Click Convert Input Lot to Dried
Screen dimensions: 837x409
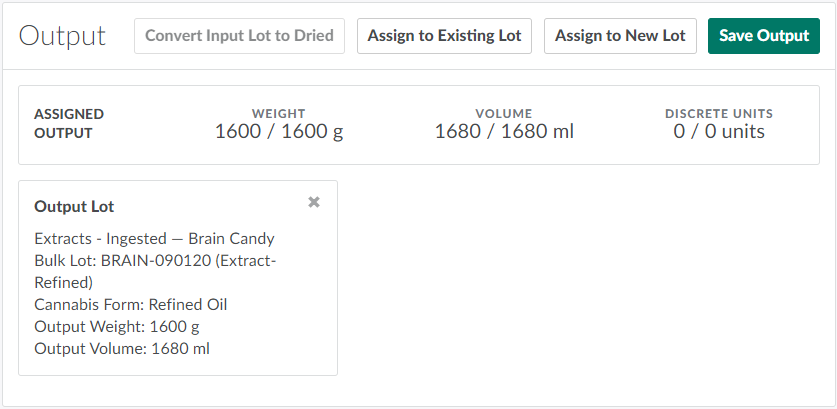tap(240, 36)
